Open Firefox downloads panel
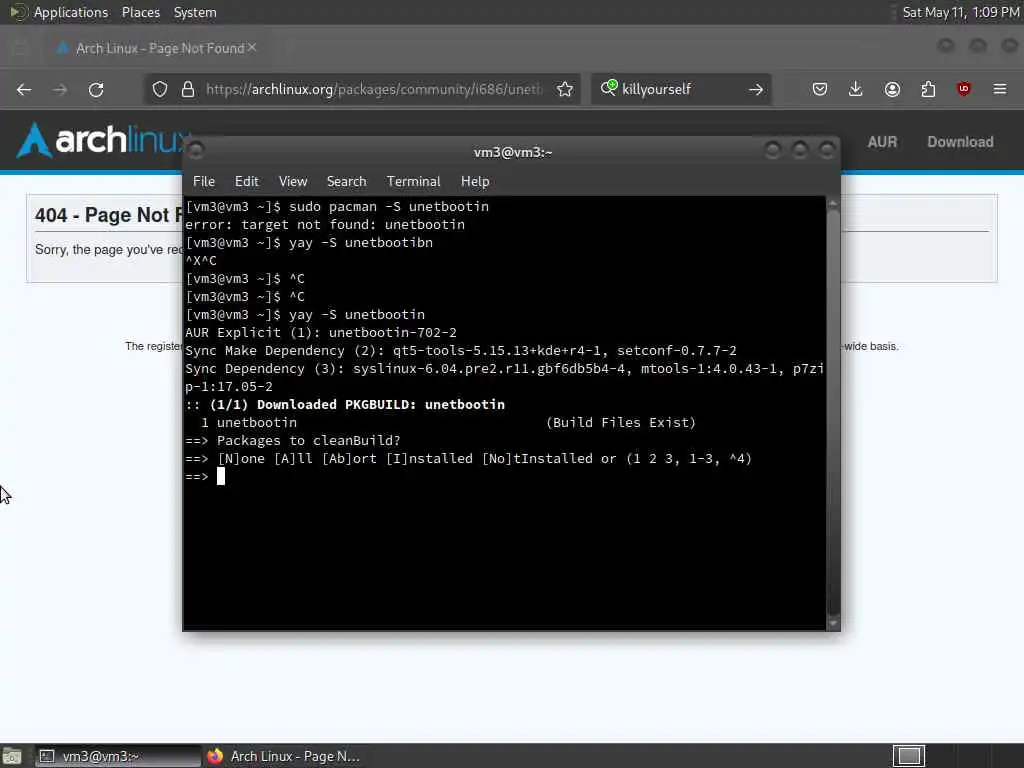 (856, 89)
